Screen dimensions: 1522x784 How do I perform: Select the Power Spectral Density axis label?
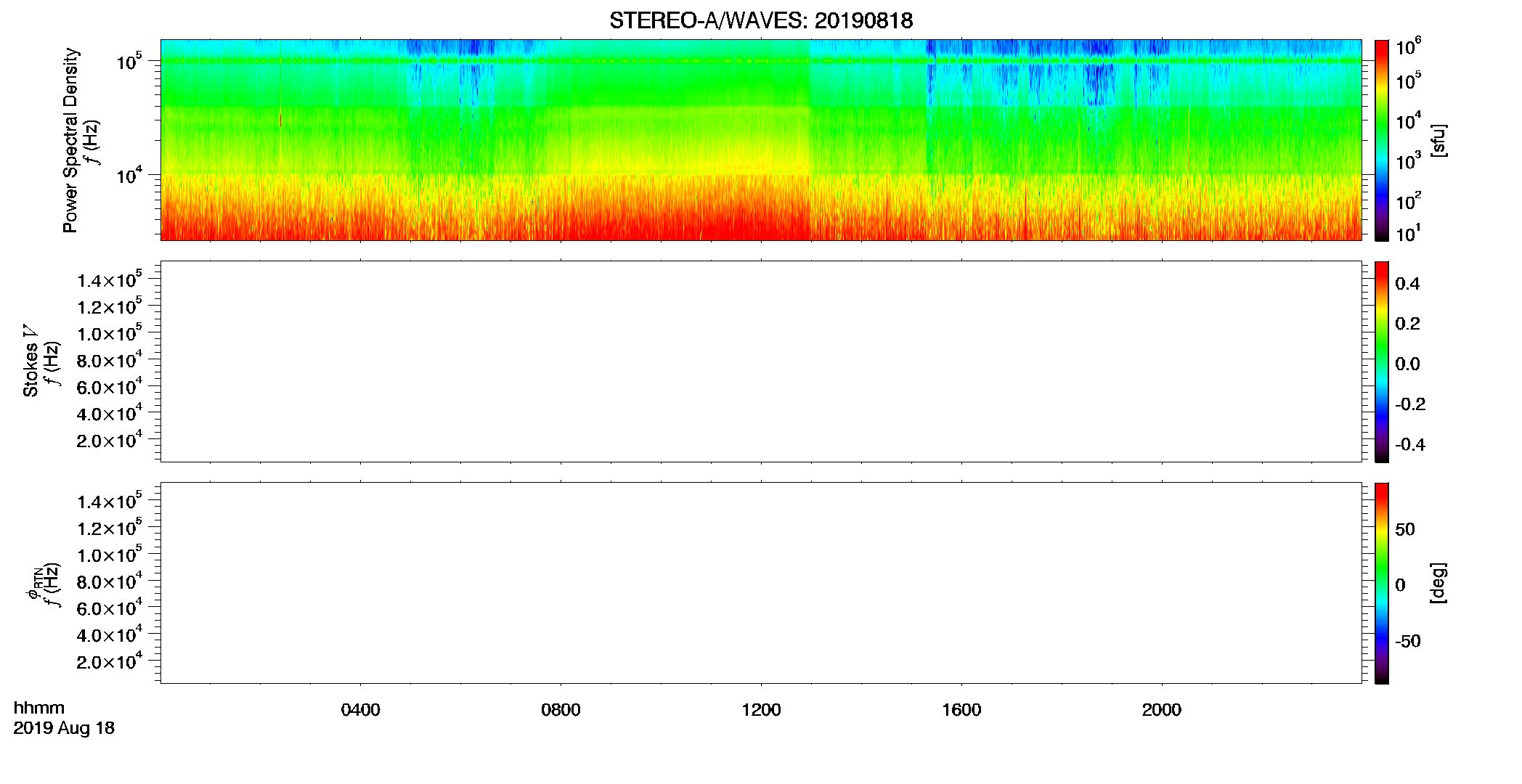(x=70, y=140)
